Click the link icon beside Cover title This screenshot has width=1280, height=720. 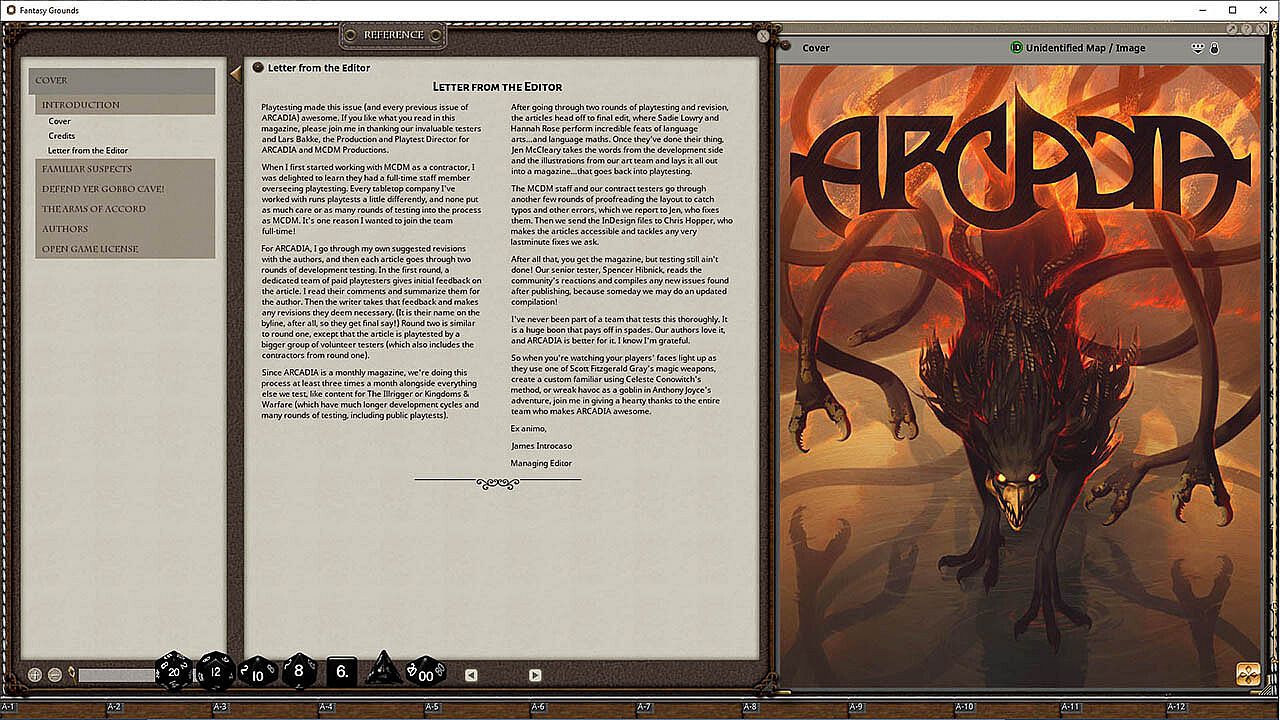click(786, 47)
